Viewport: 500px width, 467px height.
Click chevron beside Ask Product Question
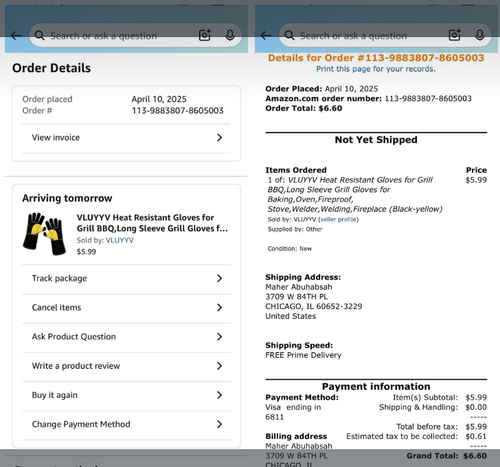click(219, 337)
